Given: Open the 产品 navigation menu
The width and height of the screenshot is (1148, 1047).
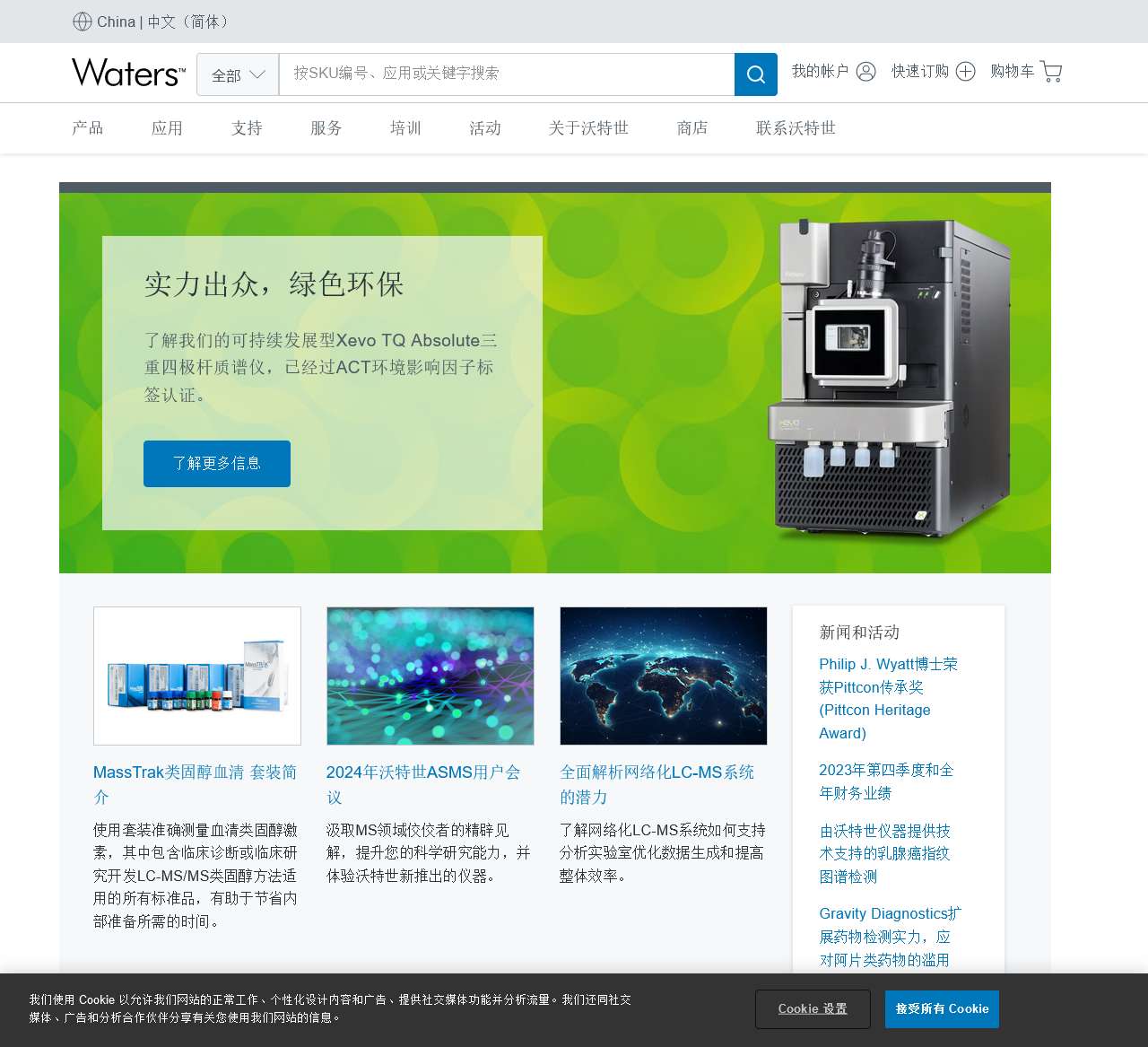Looking at the screenshot, I should point(86,127).
